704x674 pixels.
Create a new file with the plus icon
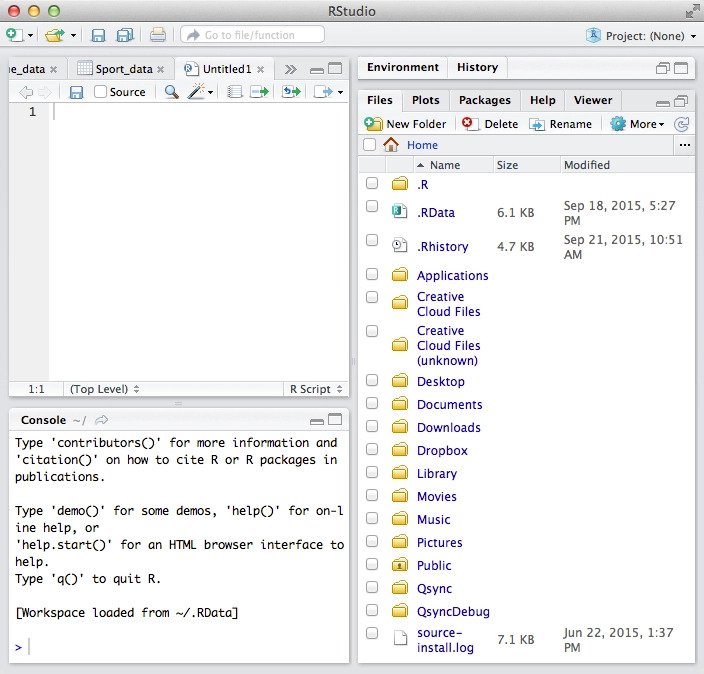pyautogui.click(x=15, y=35)
